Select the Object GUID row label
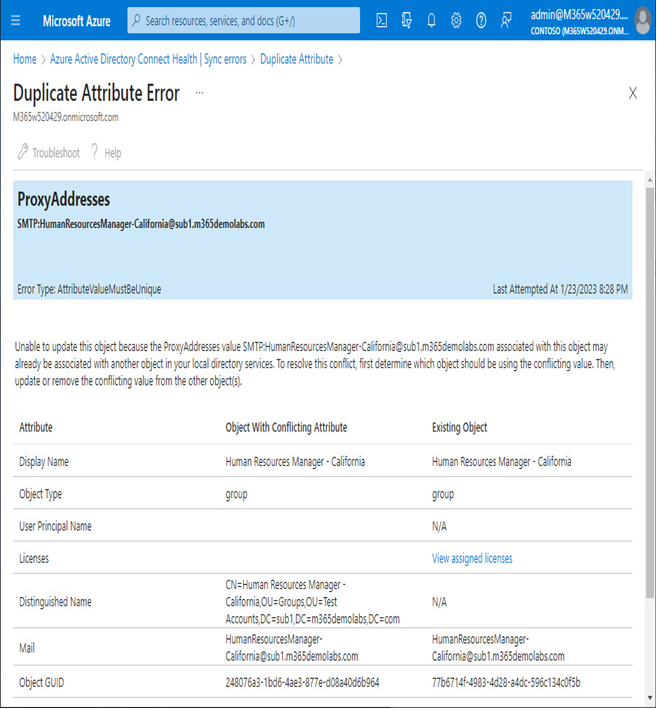 [x=41, y=682]
